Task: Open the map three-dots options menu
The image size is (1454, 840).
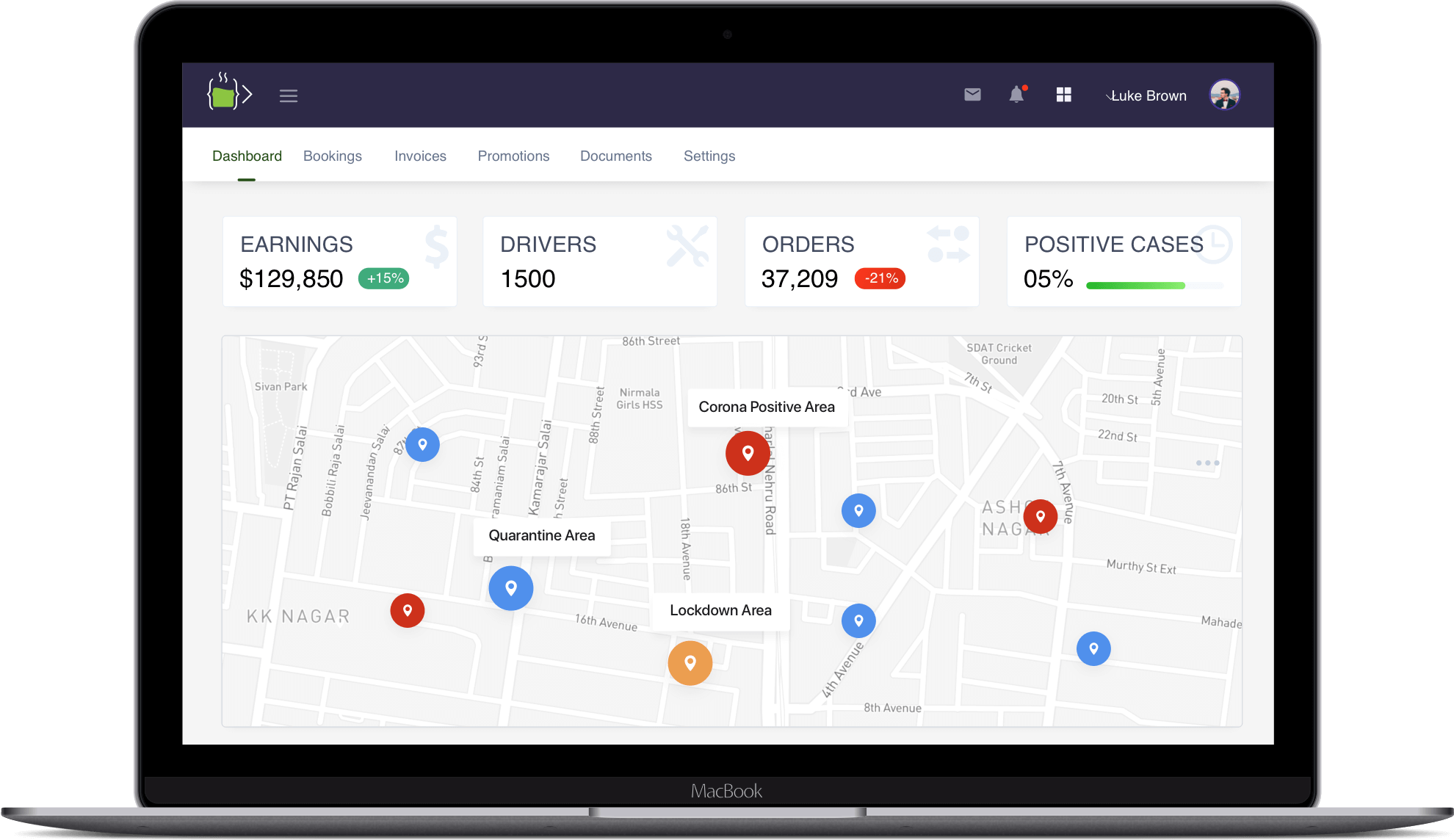Action: coord(1207,463)
